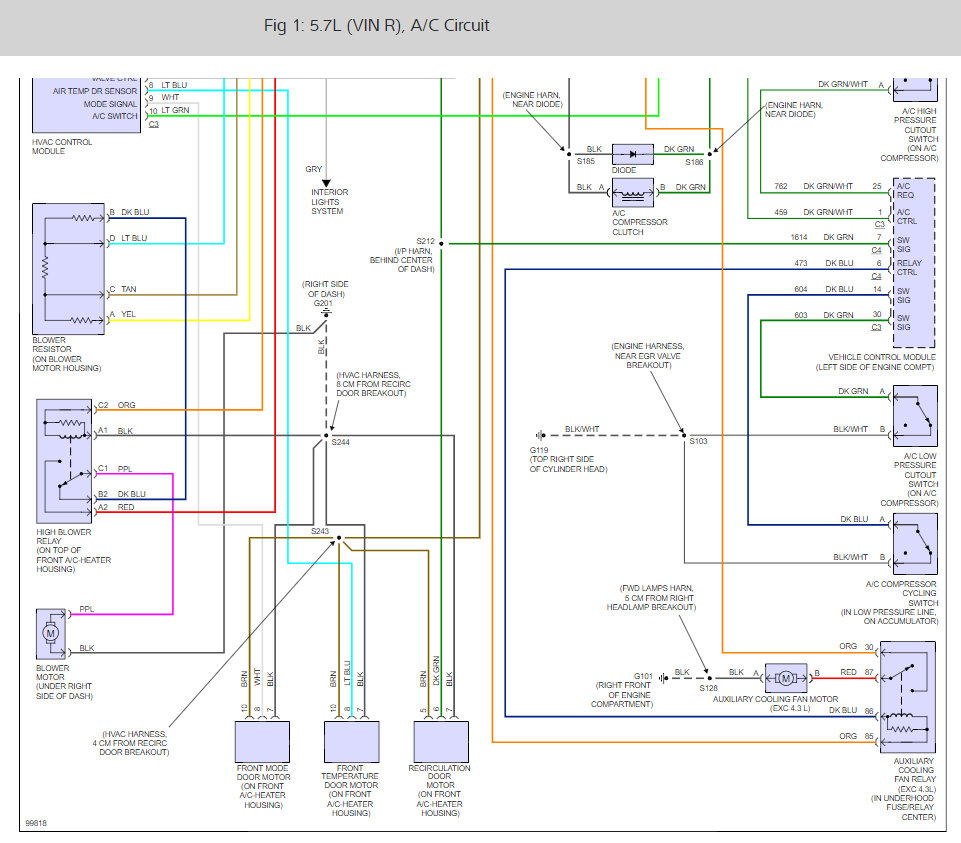Click the 'D LT BLU' blower resistor terminal
Viewport: 961px width, 843px height.
point(128,238)
